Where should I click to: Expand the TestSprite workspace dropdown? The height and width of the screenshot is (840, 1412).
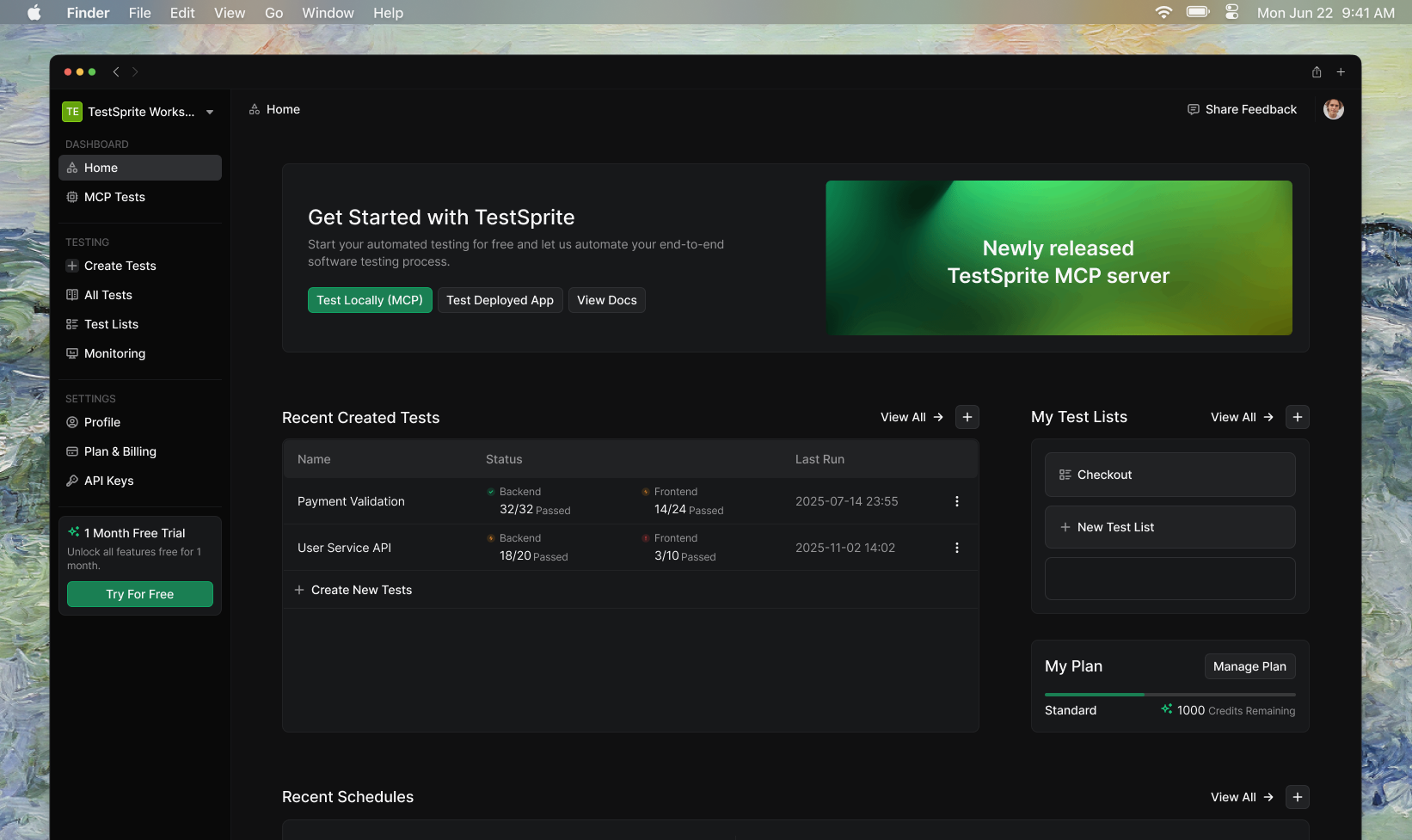click(x=210, y=112)
